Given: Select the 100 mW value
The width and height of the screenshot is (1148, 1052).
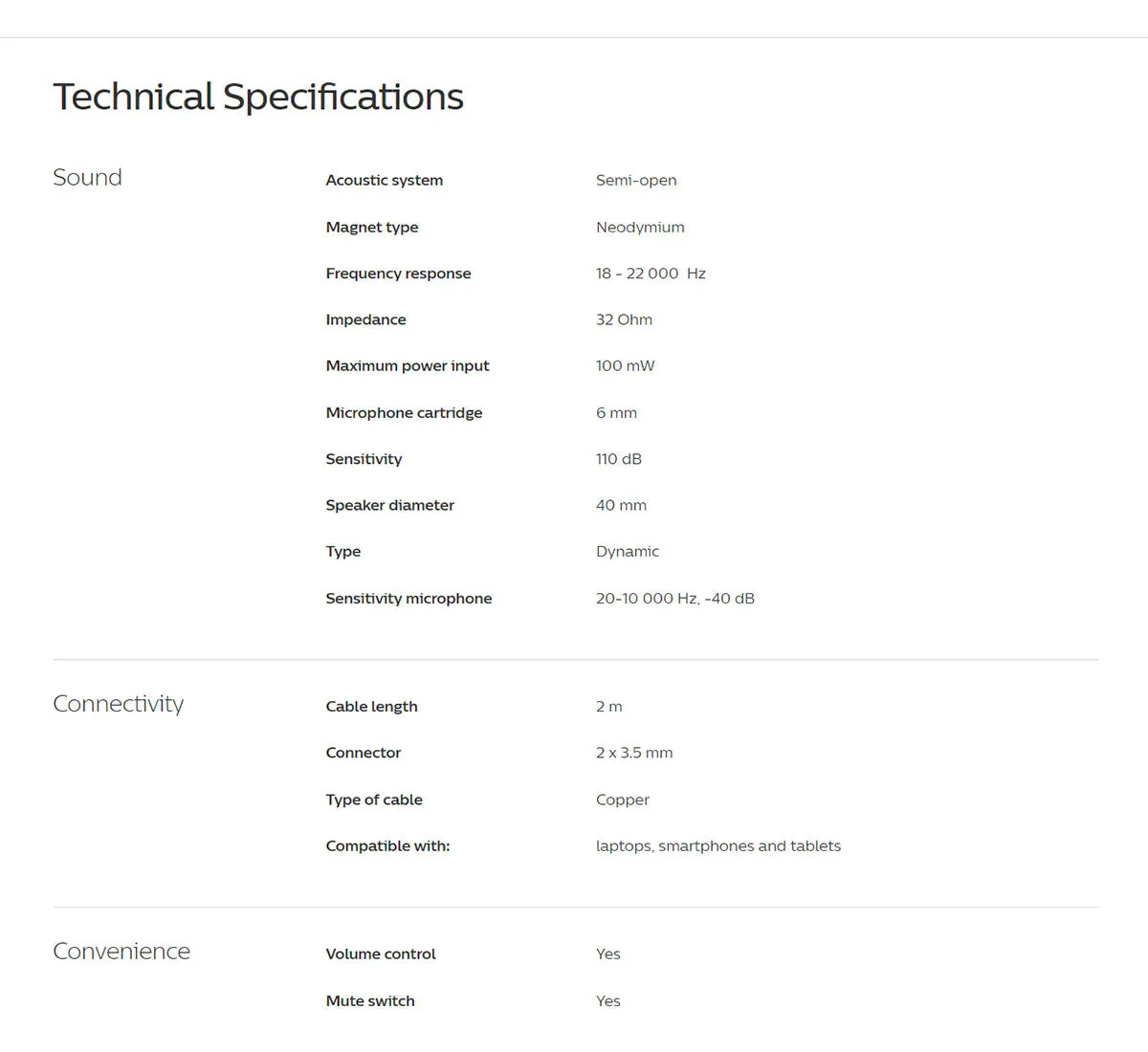Looking at the screenshot, I should [625, 366].
